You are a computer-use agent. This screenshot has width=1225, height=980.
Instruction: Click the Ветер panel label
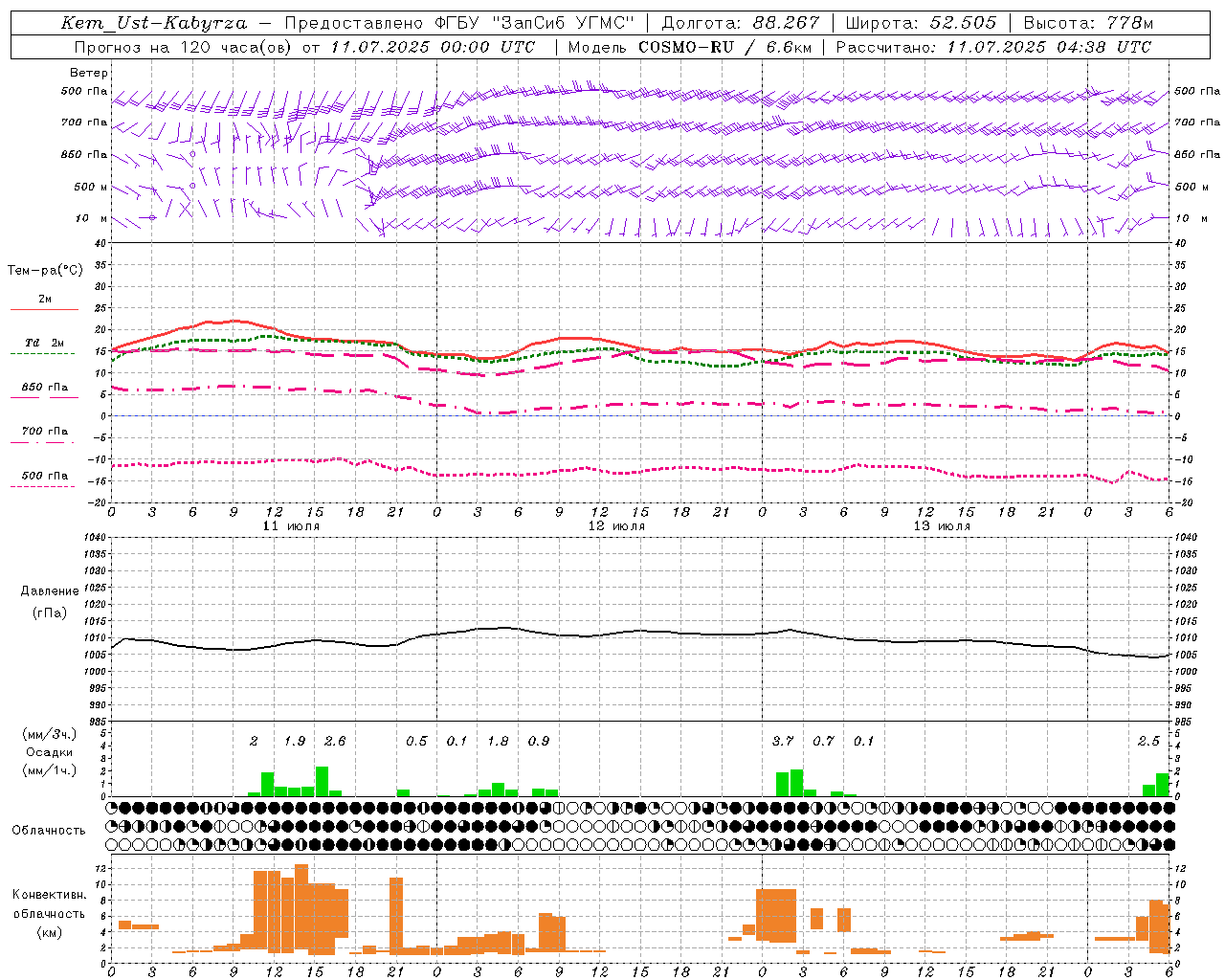point(89,73)
